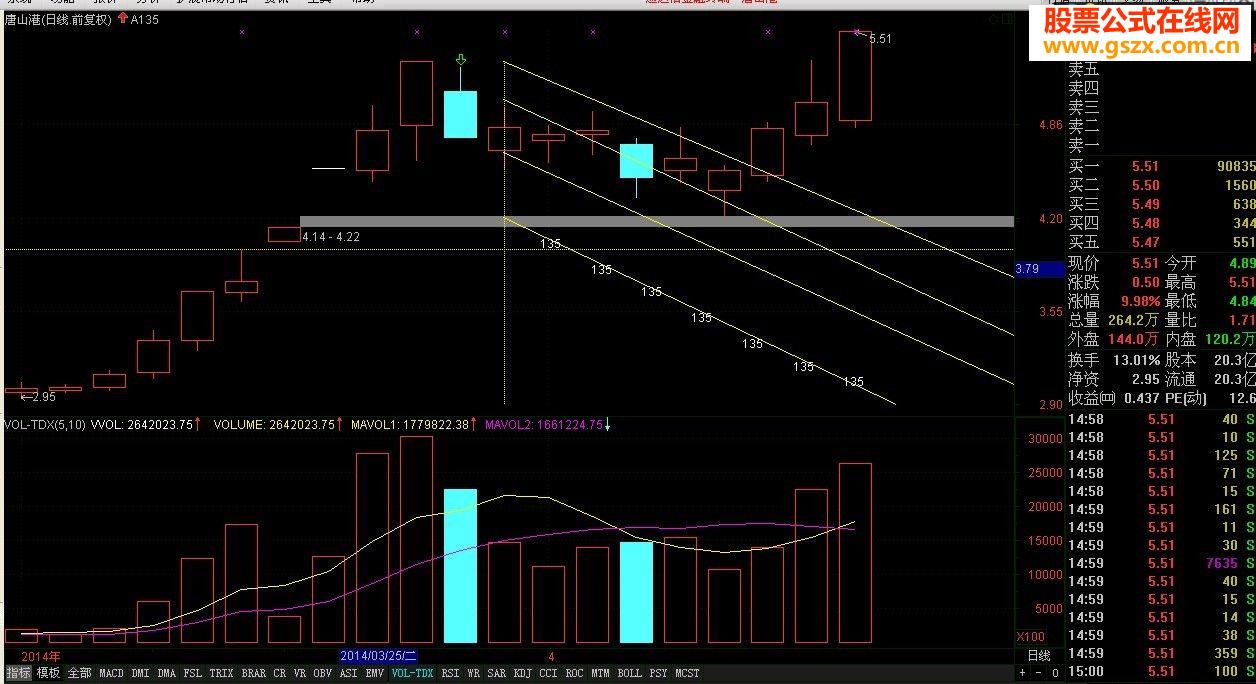This screenshot has width=1256, height=684.
Task: Open the 模板 tab
Action: tap(48, 674)
